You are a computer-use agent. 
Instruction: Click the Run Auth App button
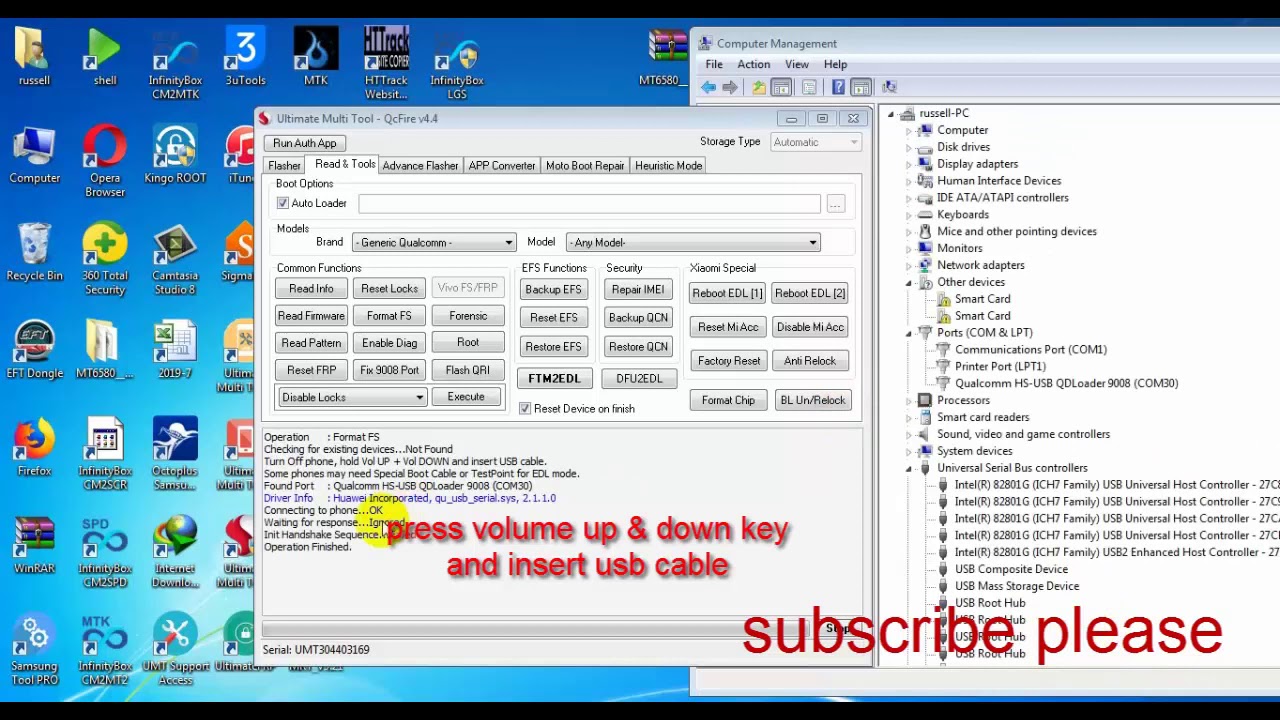coord(305,143)
